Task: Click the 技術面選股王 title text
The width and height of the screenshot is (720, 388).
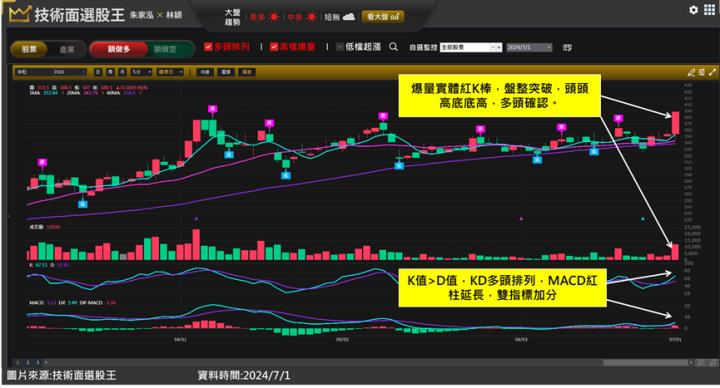Action: pos(79,15)
